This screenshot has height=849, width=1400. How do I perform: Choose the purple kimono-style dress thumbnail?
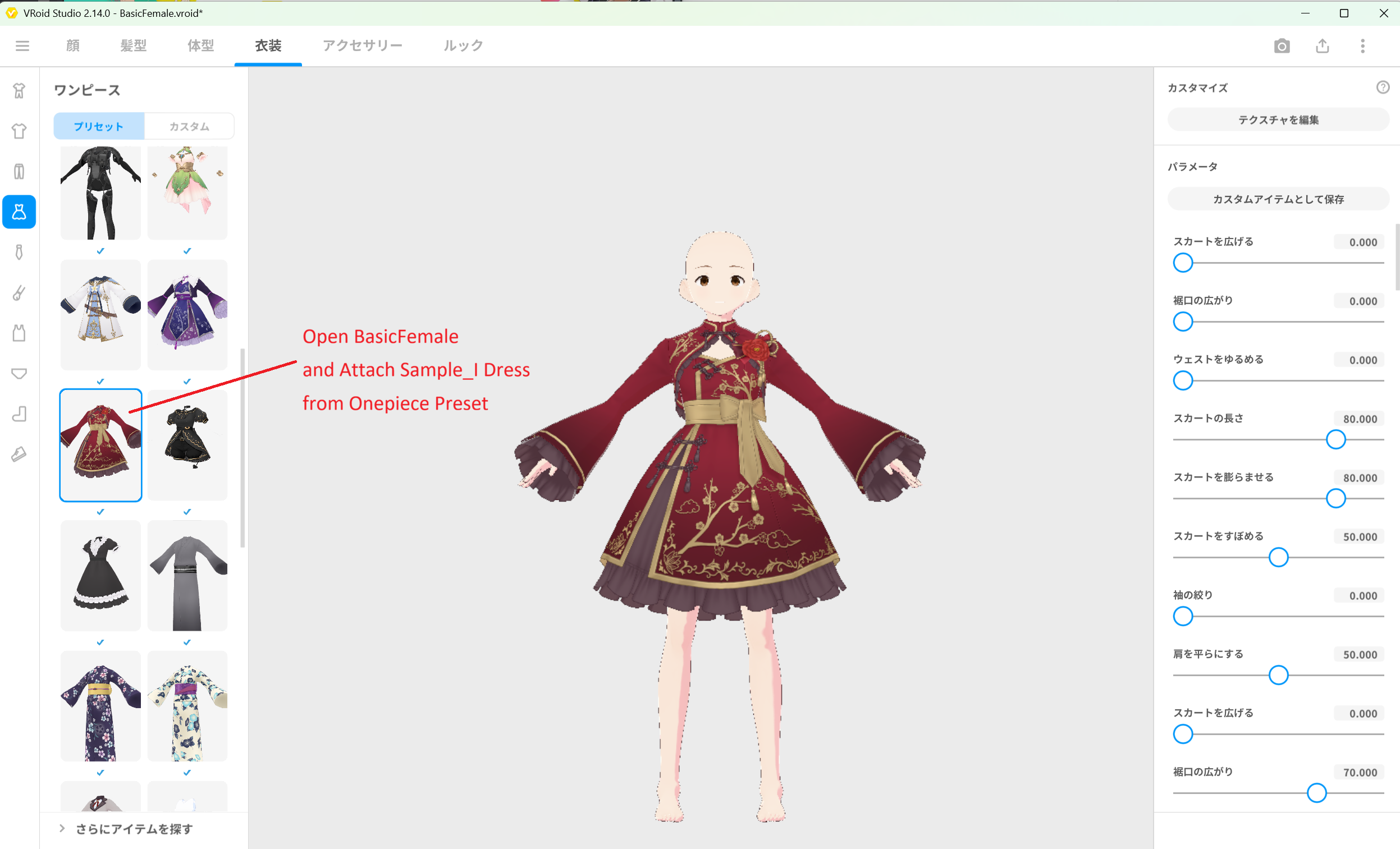click(187, 315)
